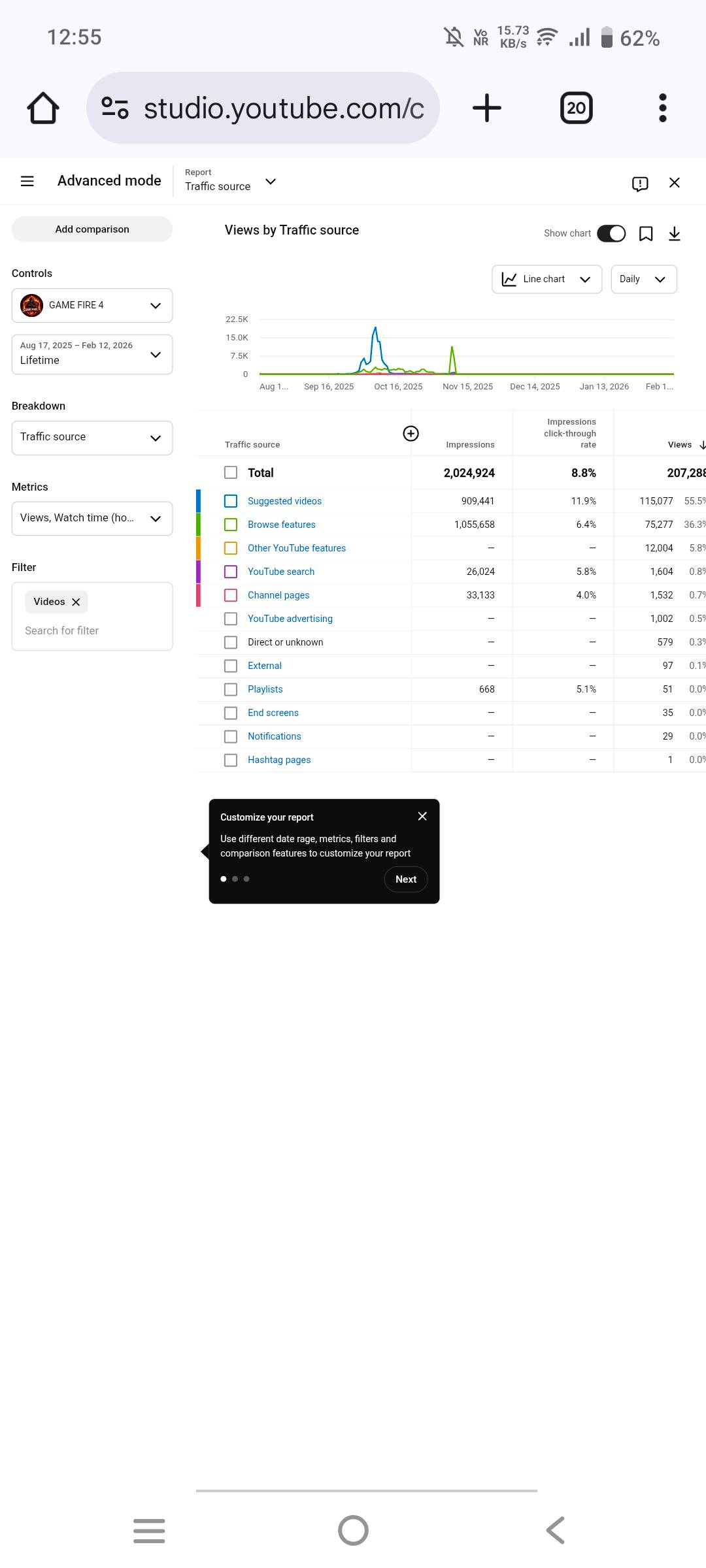
Task: Open the Notifications traffic source link
Action: 275,736
